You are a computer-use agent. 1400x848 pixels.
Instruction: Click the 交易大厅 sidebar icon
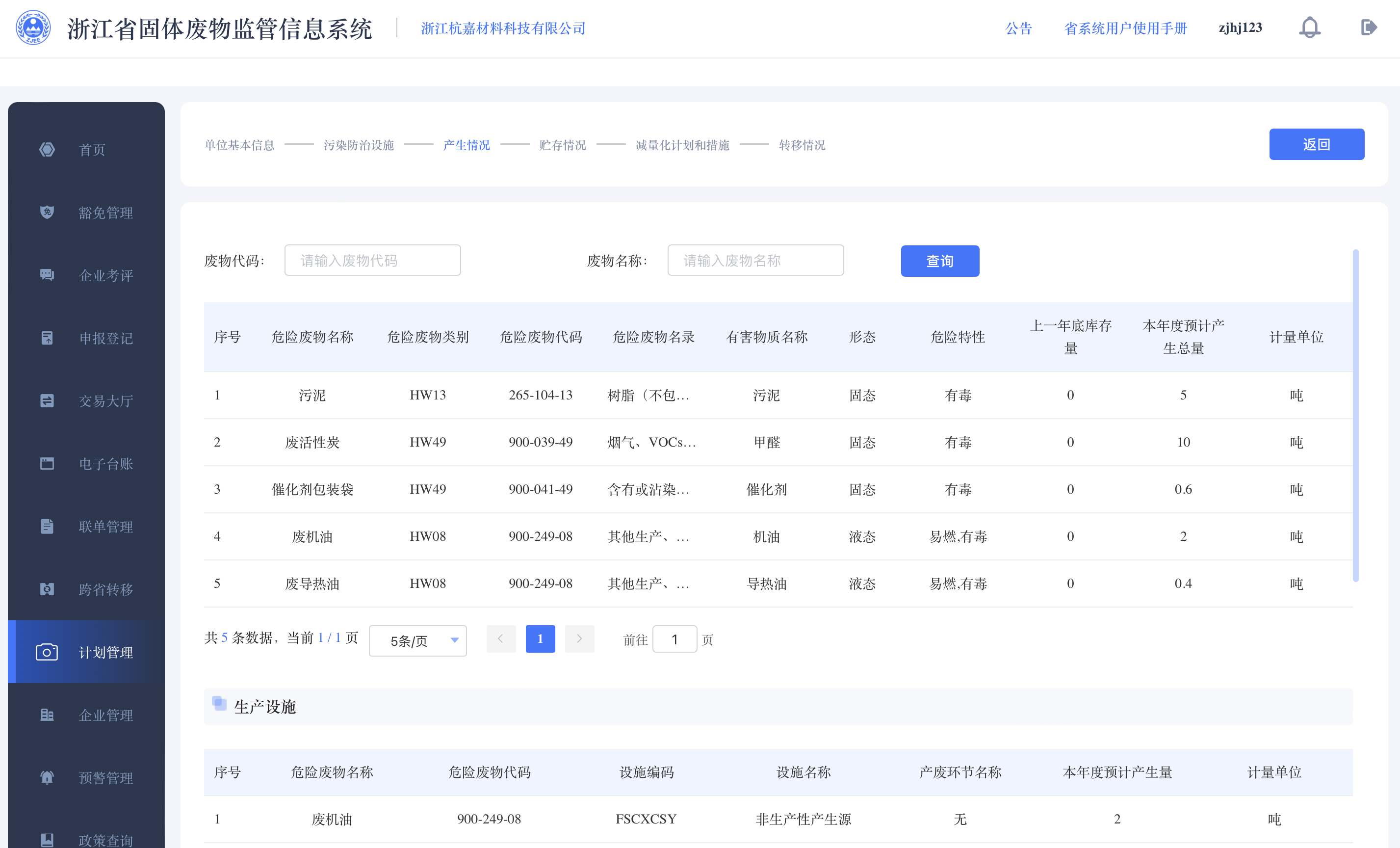pos(47,401)
